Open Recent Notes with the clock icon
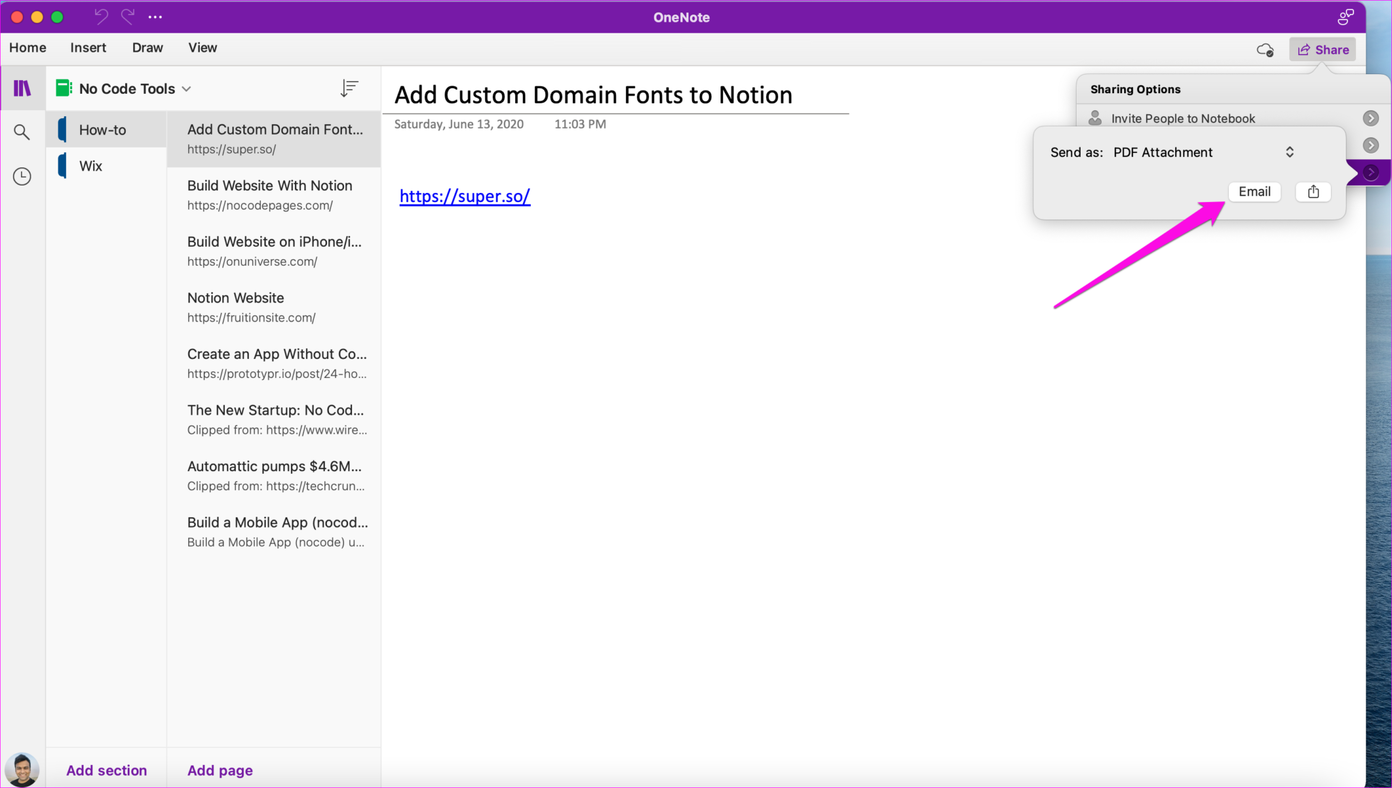 pyautogui.click(x=22, y=176)
